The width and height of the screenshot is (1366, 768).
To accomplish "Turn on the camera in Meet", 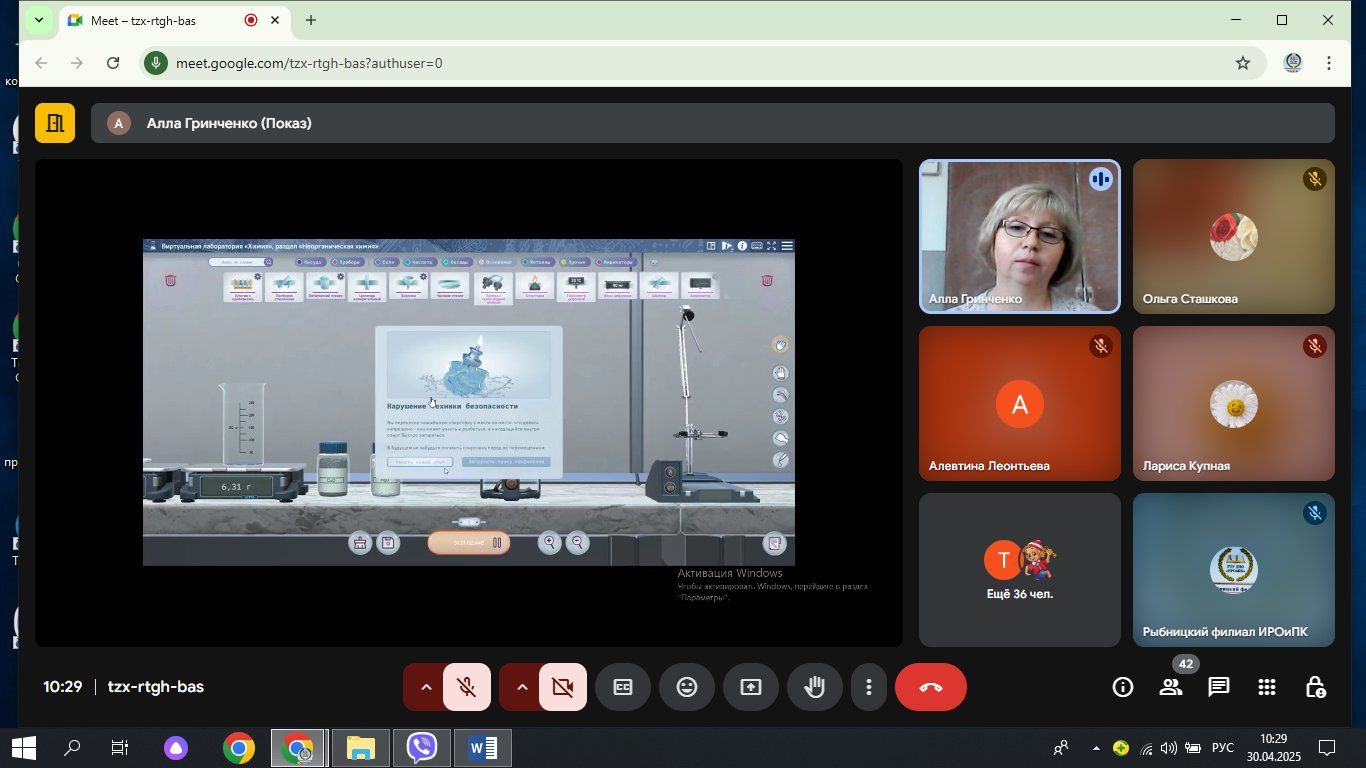I will click(x=562, y=687).
